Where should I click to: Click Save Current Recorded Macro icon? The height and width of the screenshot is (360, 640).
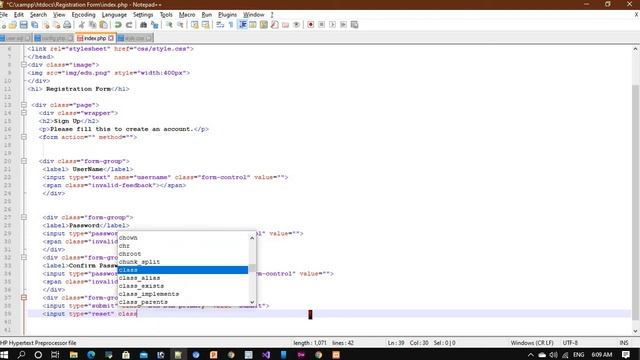pyautogui.click(x=354, y=25)
